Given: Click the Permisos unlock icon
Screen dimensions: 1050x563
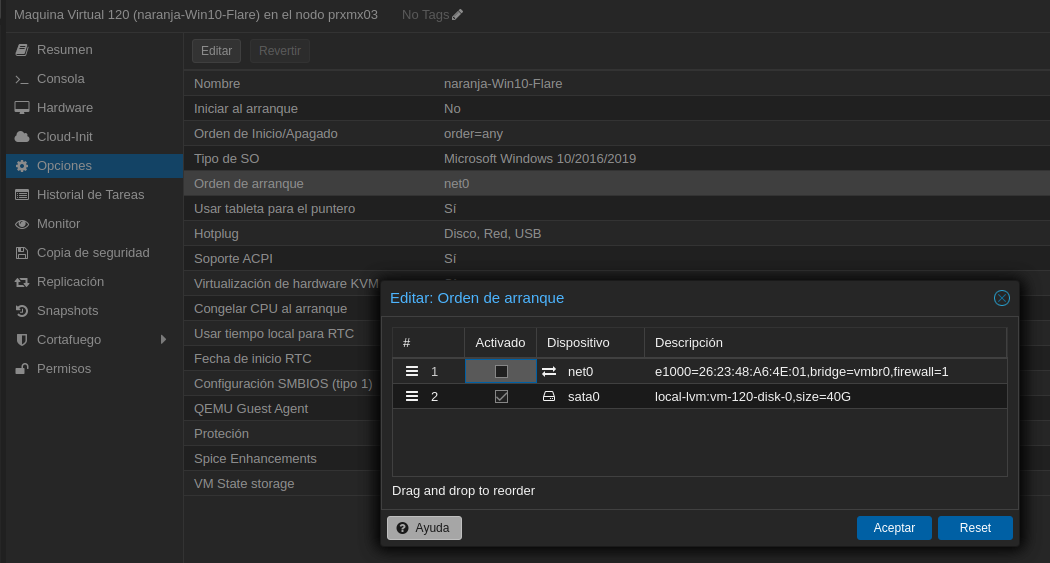Looking at the screenshot, I should coord(21,369).
